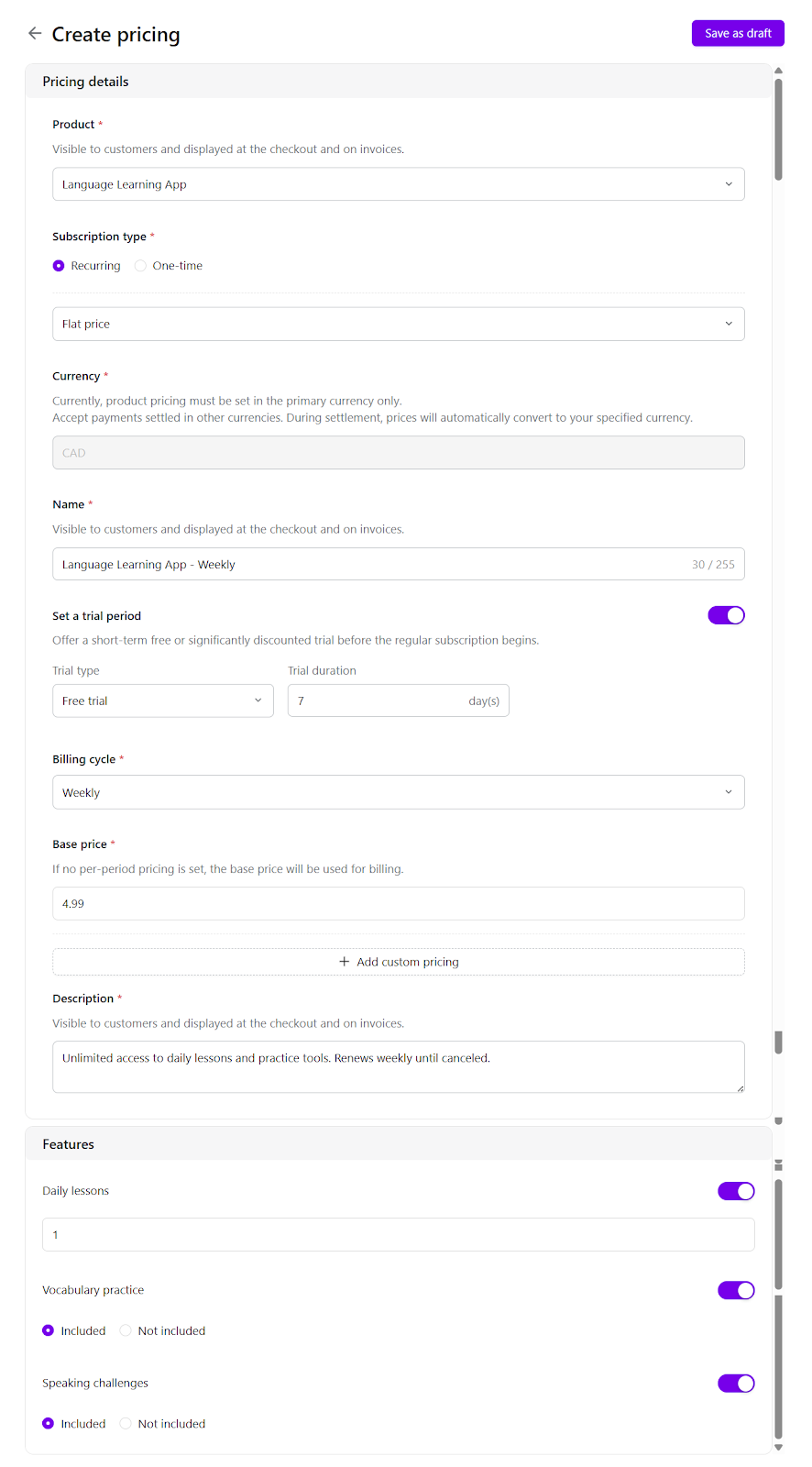Save the pricing as draft

click(737, 33)
